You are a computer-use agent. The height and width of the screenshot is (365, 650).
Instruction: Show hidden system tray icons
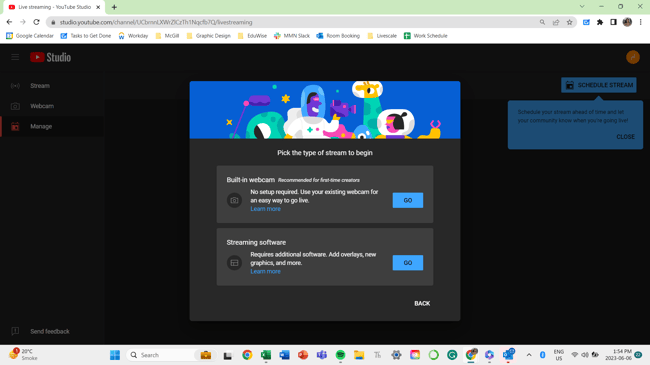[x=529, y=355]
